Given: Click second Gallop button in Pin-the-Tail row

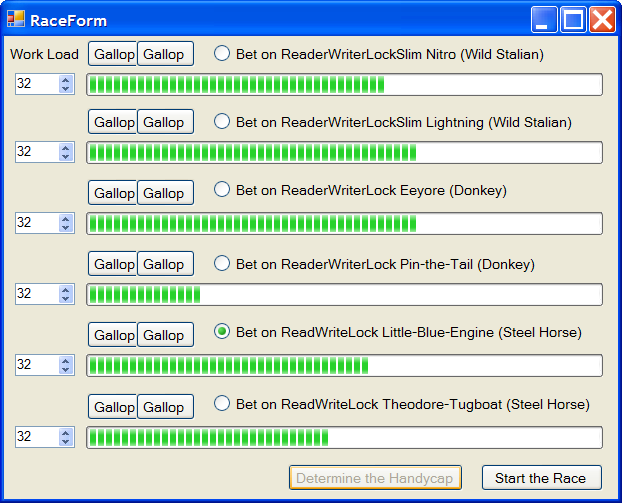Looking at the screenshot, I should pos(165,264).
